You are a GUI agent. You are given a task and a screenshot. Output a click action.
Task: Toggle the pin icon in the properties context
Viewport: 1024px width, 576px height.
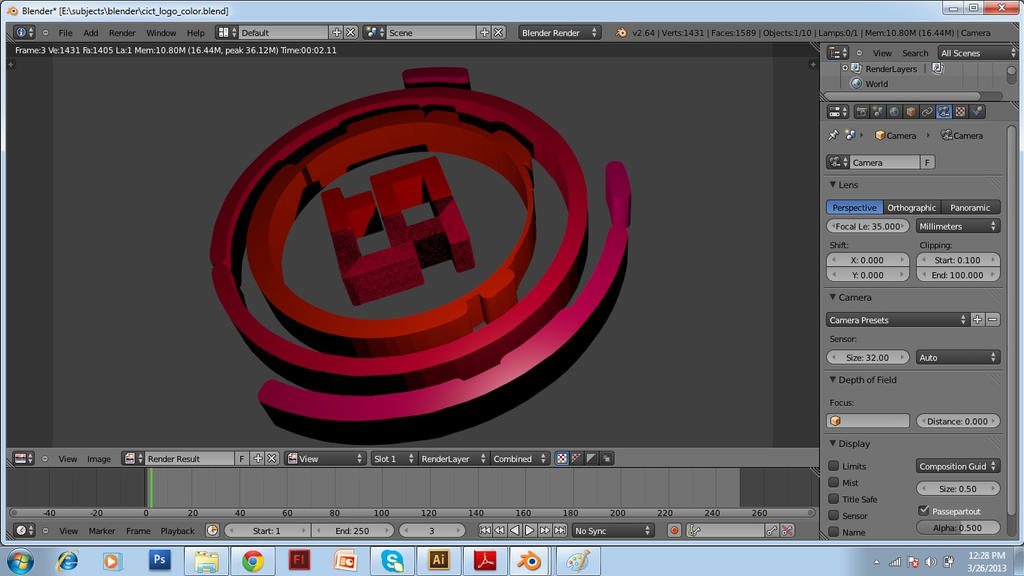tap(833, 135)
